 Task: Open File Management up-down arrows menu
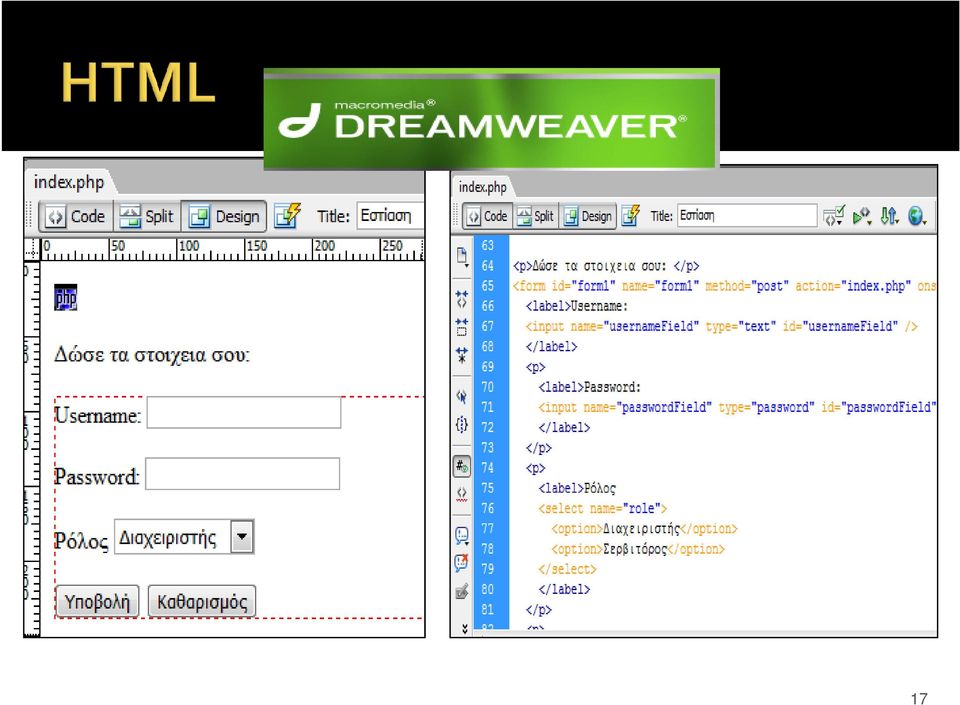(x=890, y=216)
